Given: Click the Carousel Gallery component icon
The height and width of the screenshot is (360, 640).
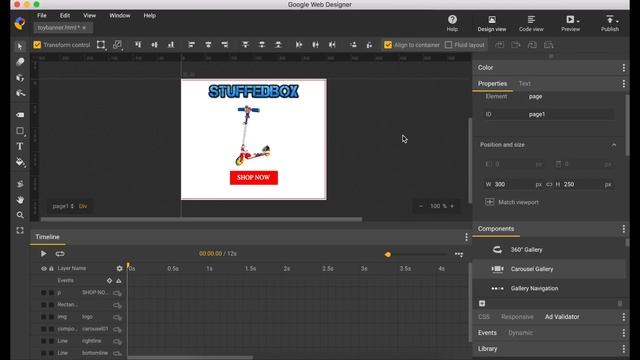Looking at the screenshot, I should 497,269.
